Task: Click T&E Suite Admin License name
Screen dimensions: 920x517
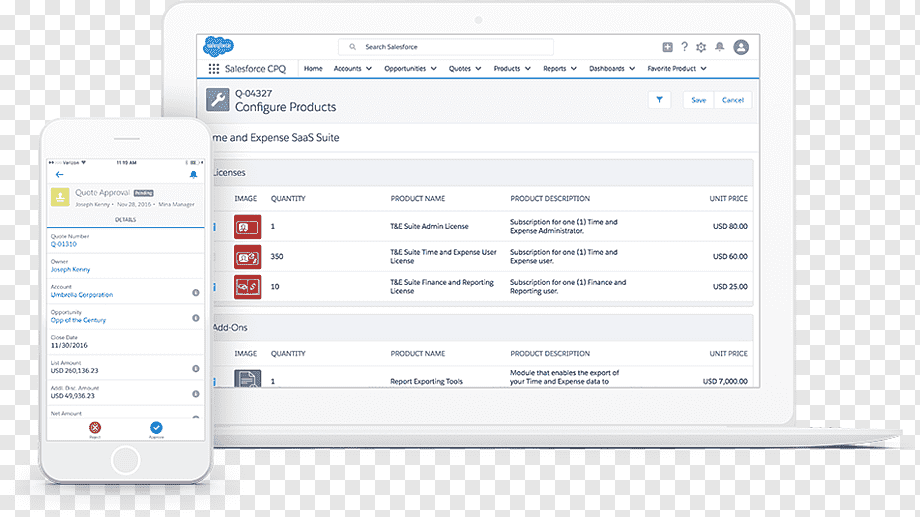Action: (x=429, y=227)
